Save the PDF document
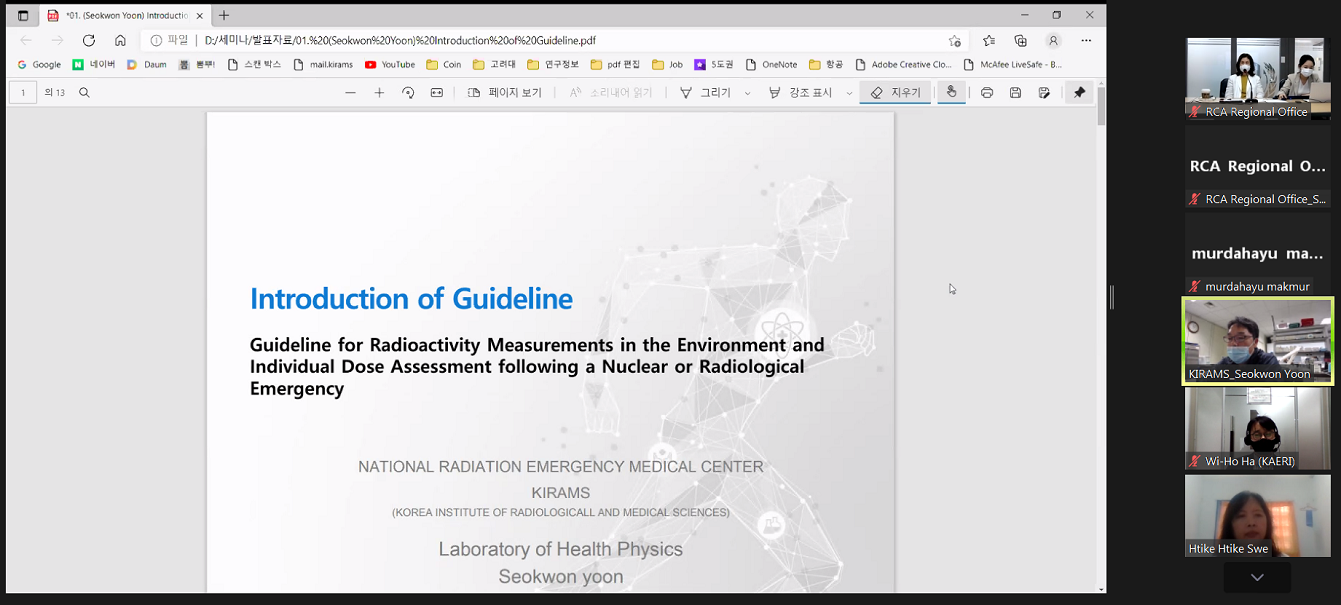The width and height of the screenshot is (1341, 605). point(1015,93)
